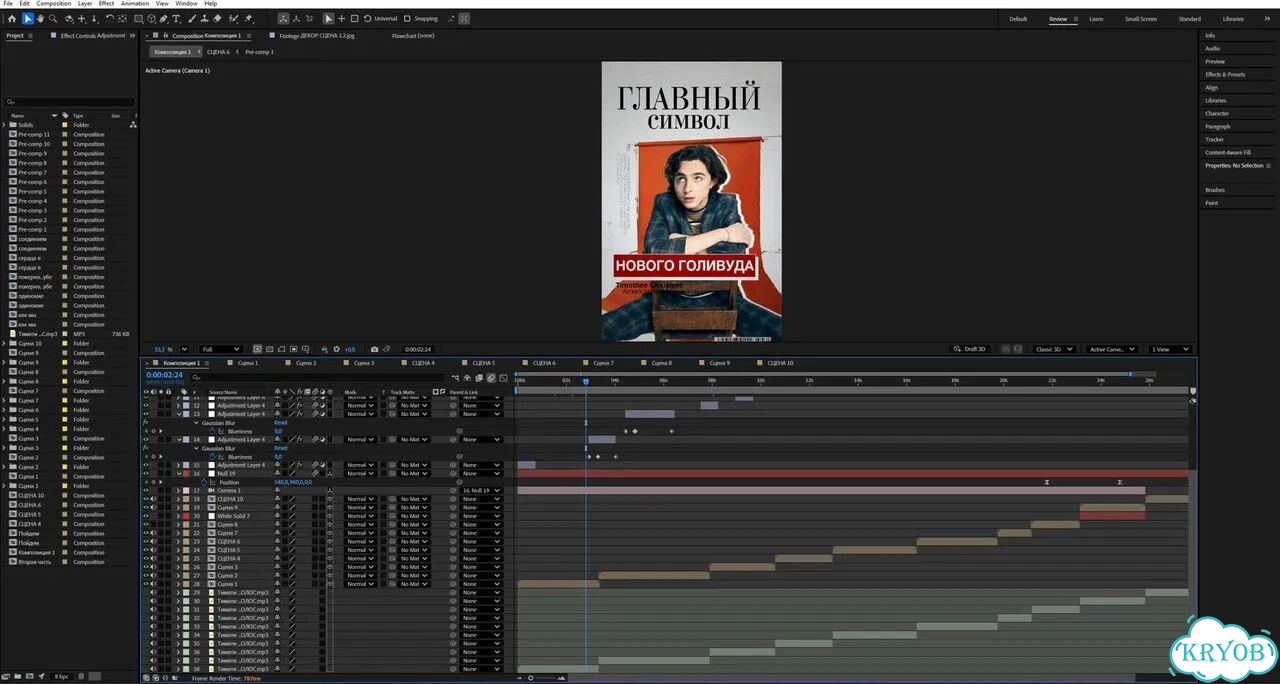Open the Active Camera view dropdown
This screenshot has width=1280, height=684.
point(1112,349)
